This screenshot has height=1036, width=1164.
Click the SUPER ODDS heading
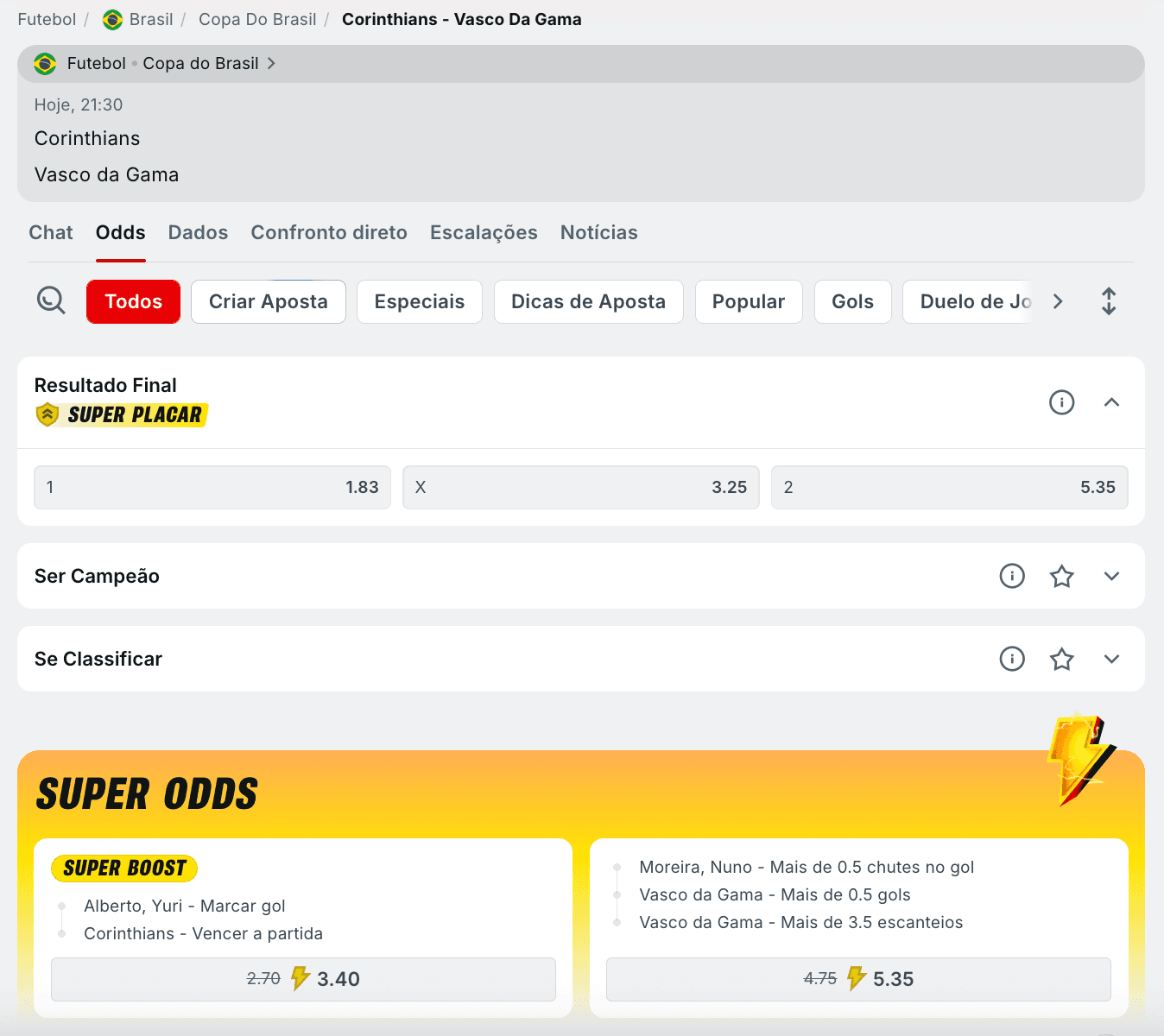pos(147,794)
